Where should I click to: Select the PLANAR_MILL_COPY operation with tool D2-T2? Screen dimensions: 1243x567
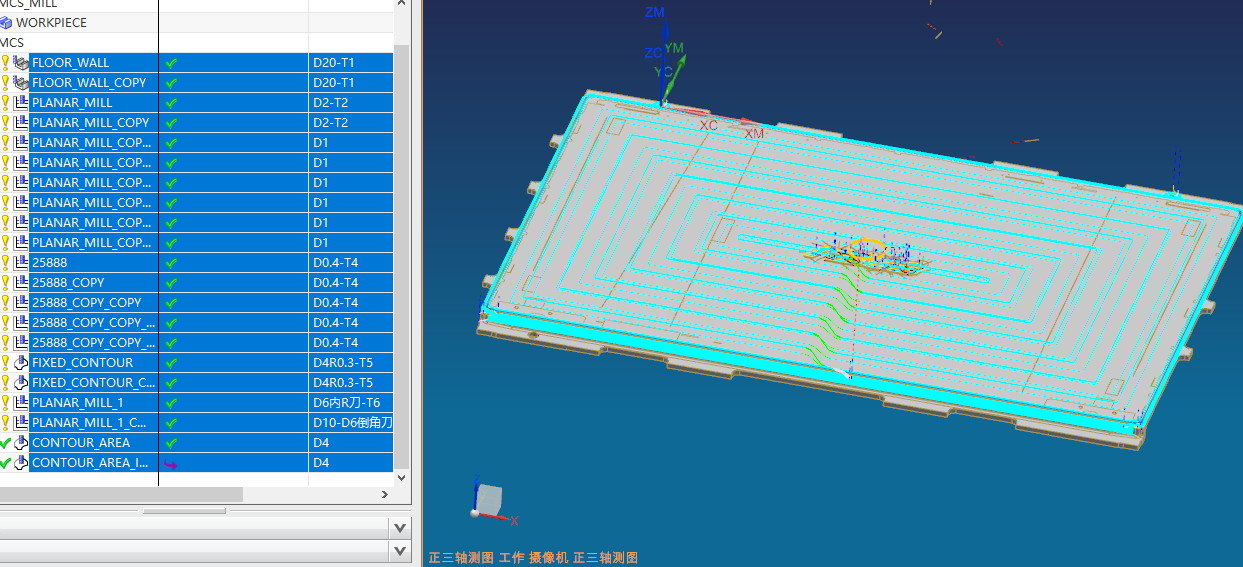91,122
